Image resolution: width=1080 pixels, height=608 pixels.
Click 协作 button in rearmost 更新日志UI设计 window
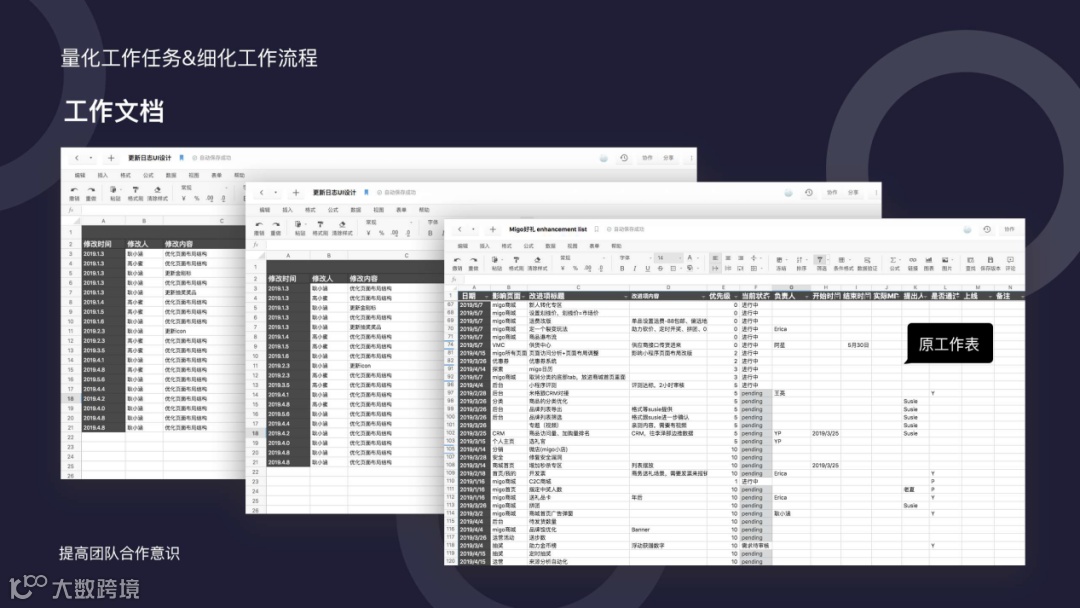pyautogui.click(x=647, y=158)
